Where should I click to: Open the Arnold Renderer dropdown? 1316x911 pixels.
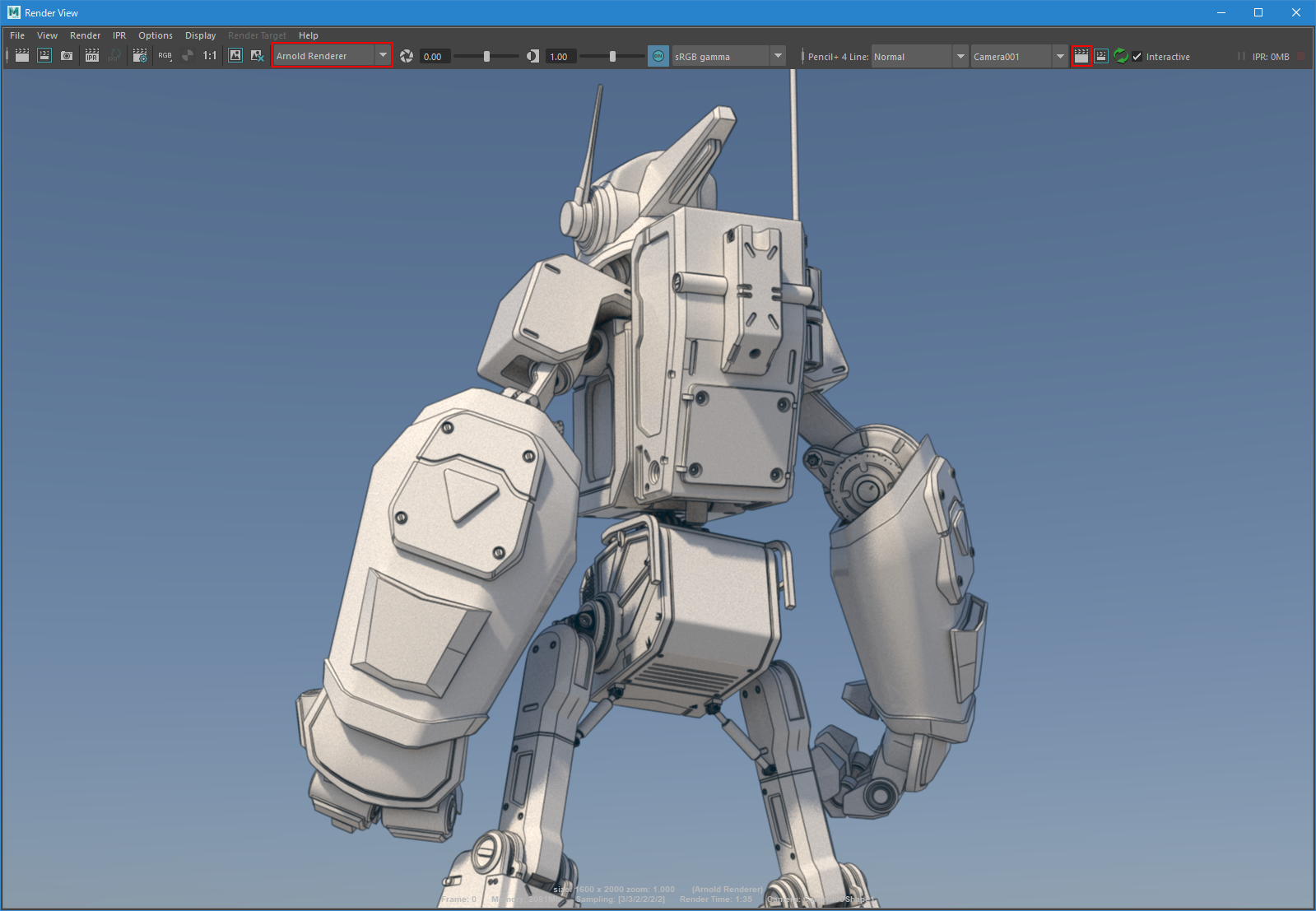click(x=332, y=56)
